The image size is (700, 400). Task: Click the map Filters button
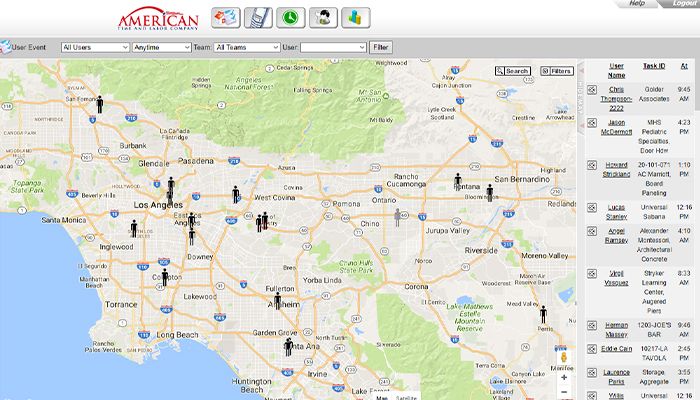point(557,71)
